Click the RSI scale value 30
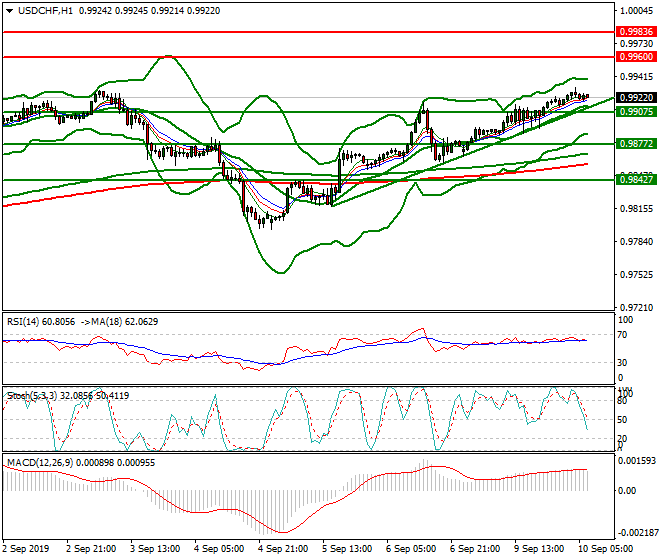This screenshot has width=660, height=560. (623, 363)
